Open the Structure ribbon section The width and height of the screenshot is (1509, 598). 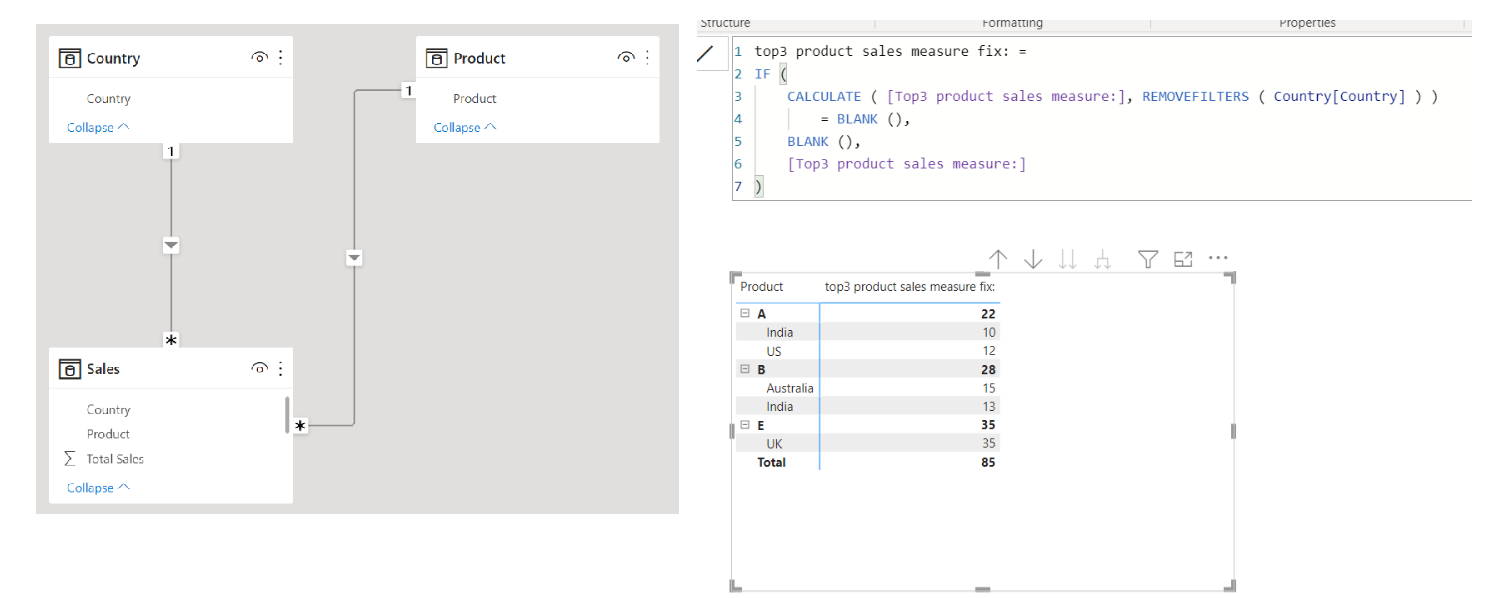pyautogui.click(x=725, y=23)
